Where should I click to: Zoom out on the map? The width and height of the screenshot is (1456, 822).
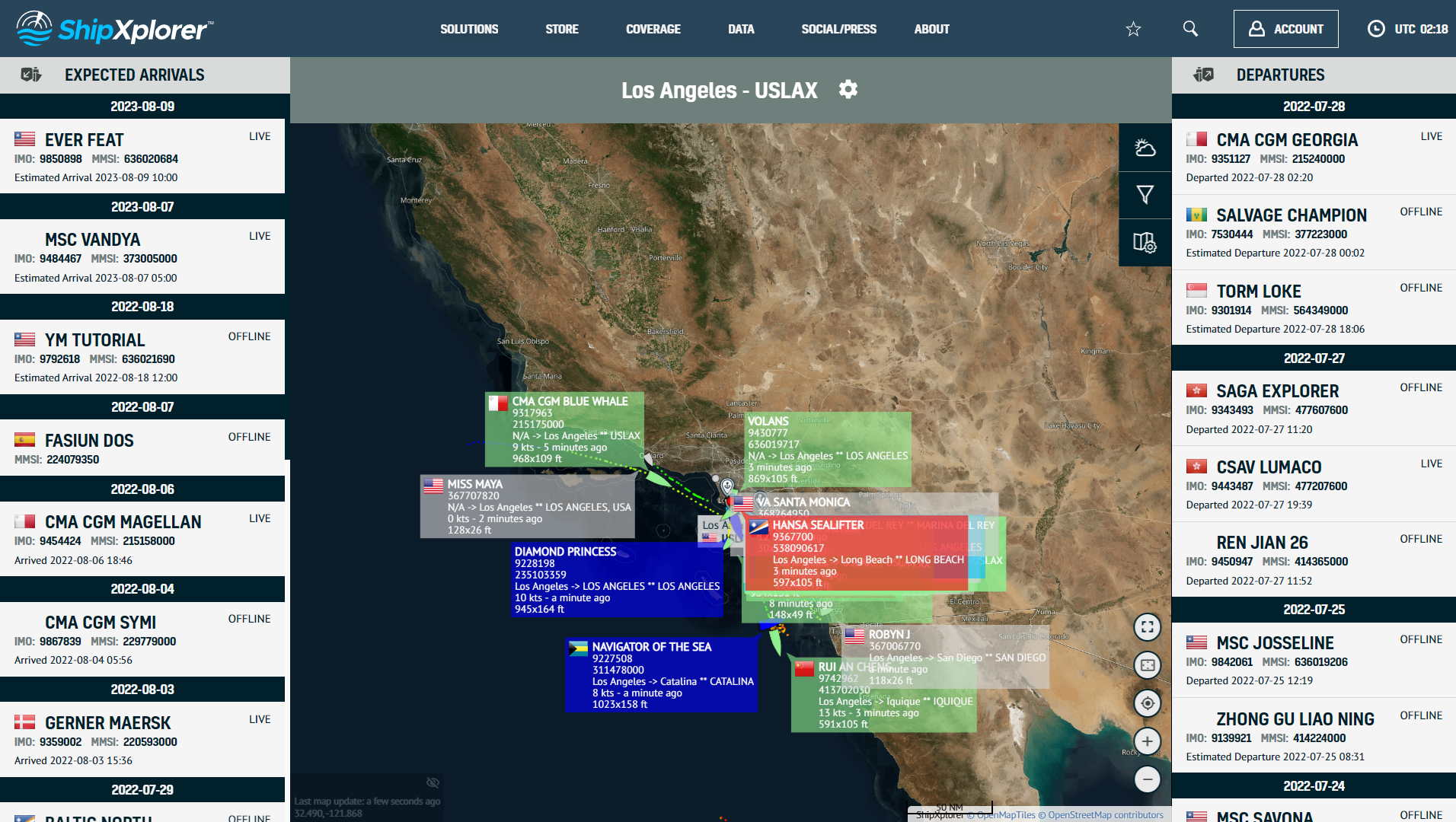(1147, 779)
